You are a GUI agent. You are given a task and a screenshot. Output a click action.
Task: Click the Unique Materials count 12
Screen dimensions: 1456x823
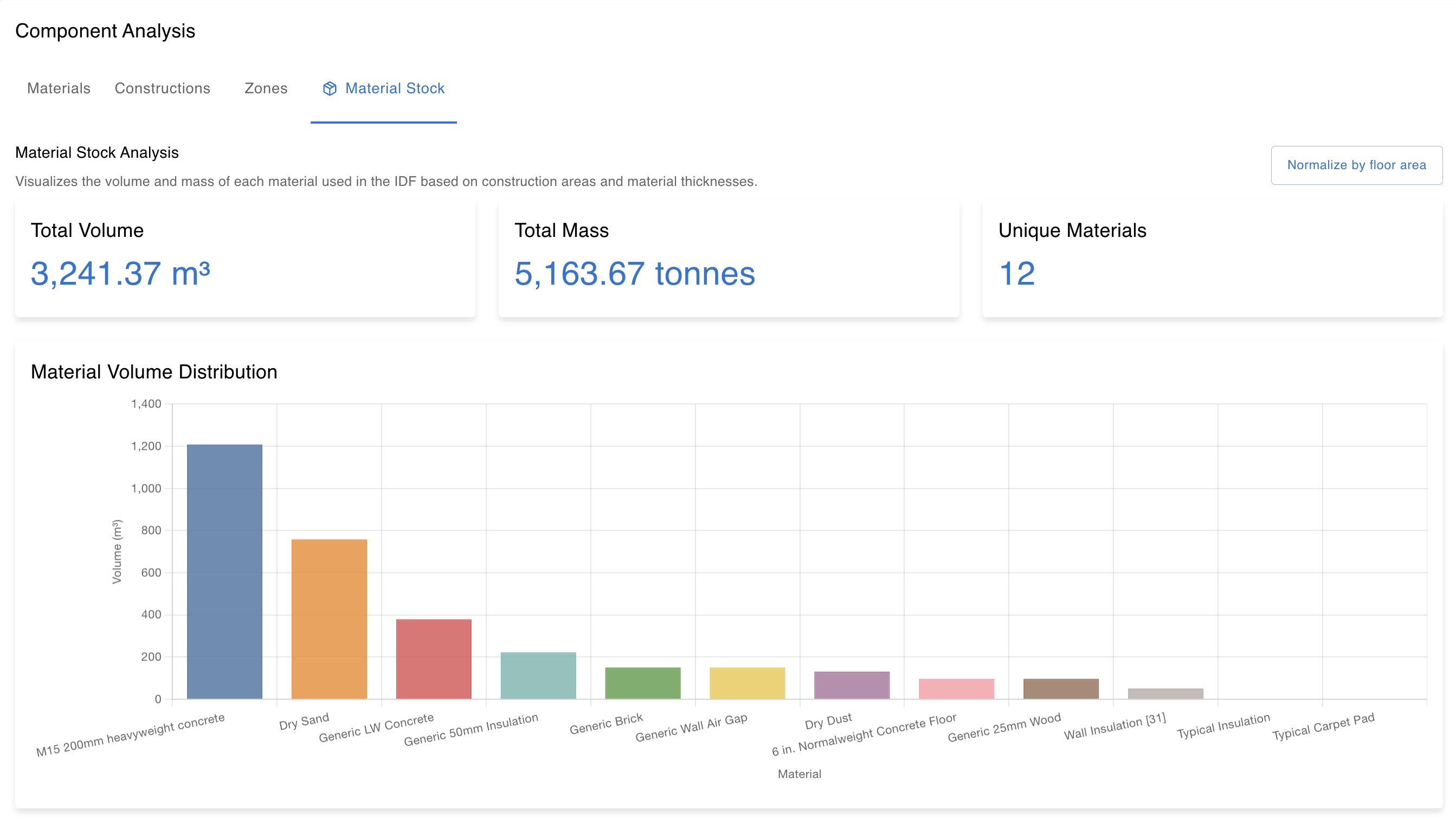coord(1016,276)
